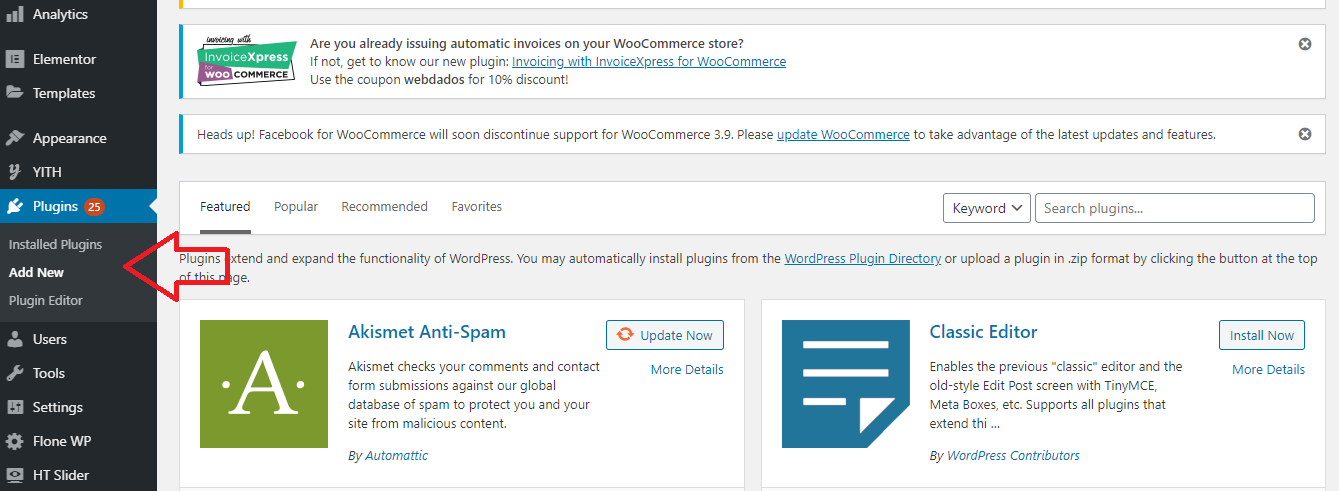Click the Plugins plug icon
Screen dimensions: 1339x491
(x=15, y=207)
